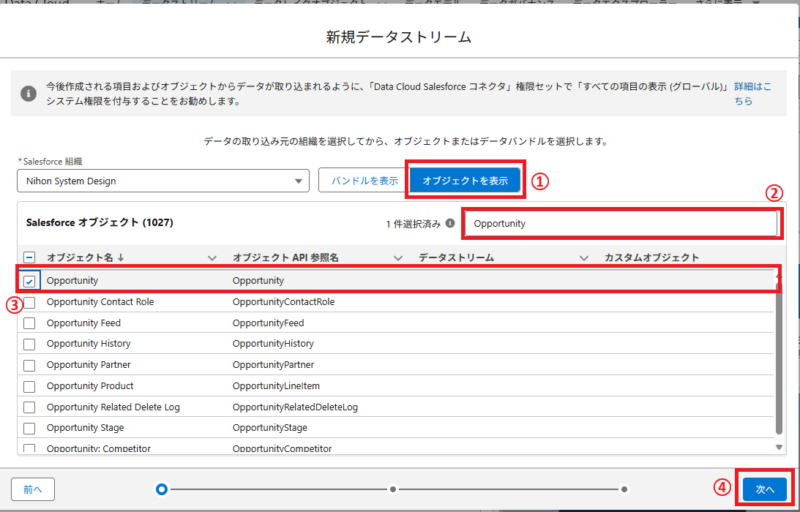Click the Opportunity search input field
Viewport: 800px width, 512px height.
click(620, 224)
